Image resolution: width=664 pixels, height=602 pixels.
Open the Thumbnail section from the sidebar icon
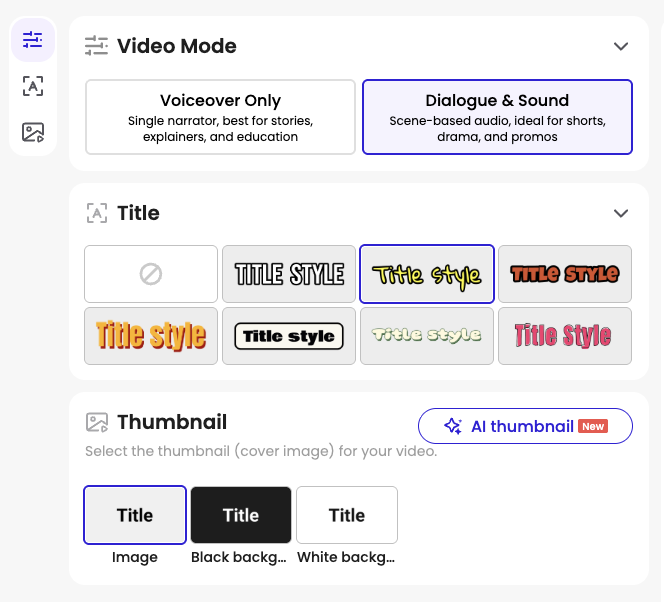pyautogui.click(x=33, y=132)
